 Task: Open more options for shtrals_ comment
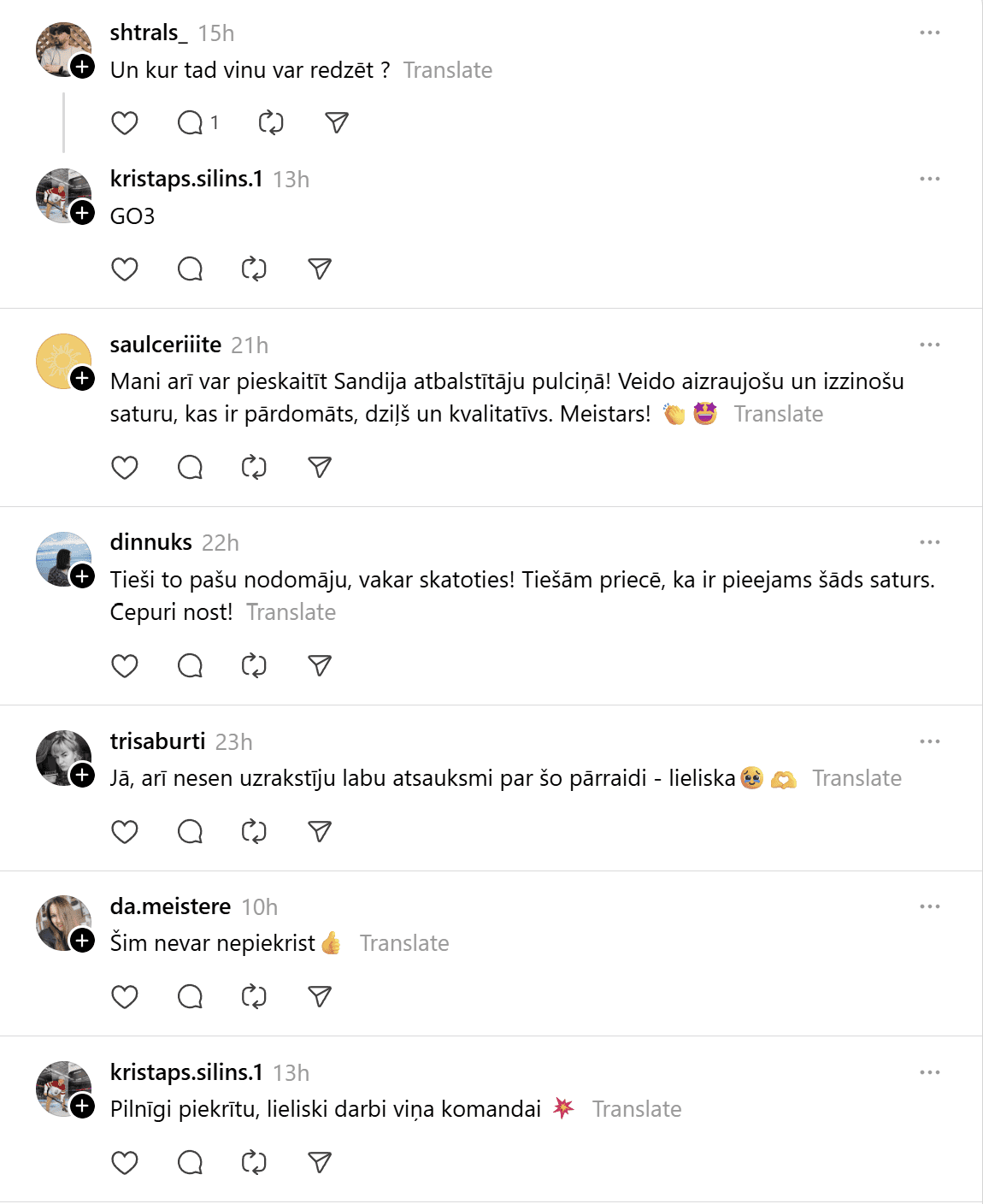click(x=930, y=32)
